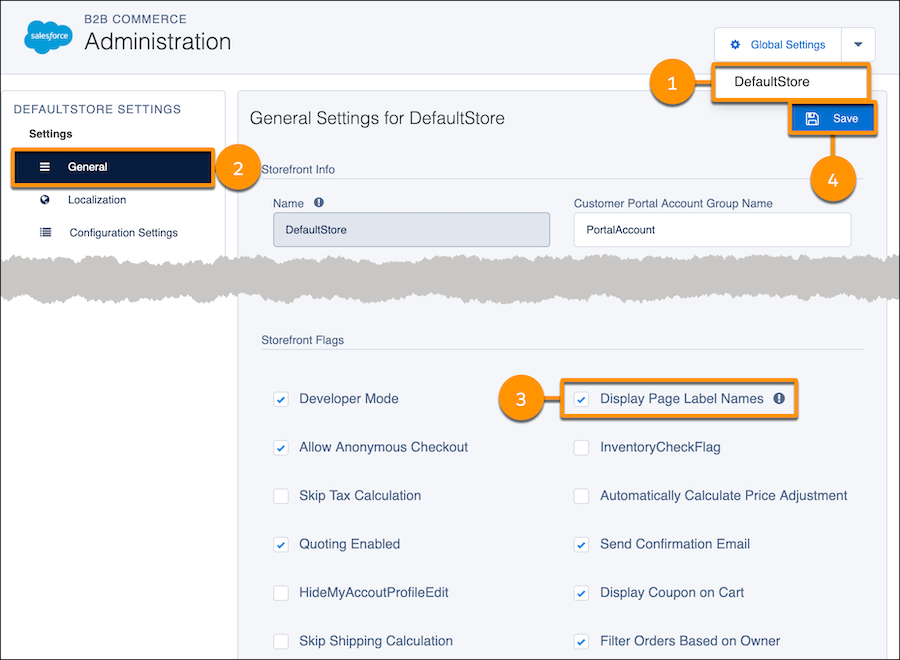Enable Skip Tax Calculation checkbox

click(x=281, y=496)
